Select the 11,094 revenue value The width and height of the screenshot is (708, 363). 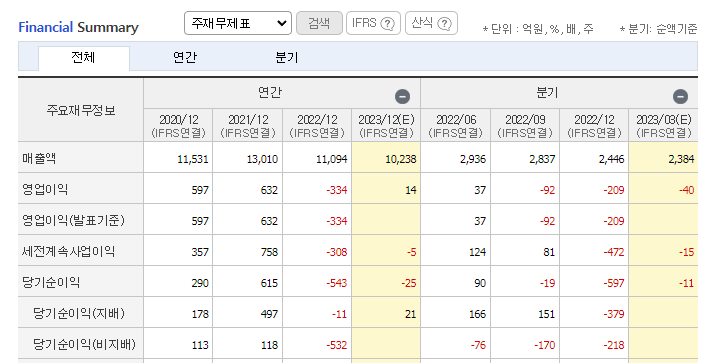331,159
